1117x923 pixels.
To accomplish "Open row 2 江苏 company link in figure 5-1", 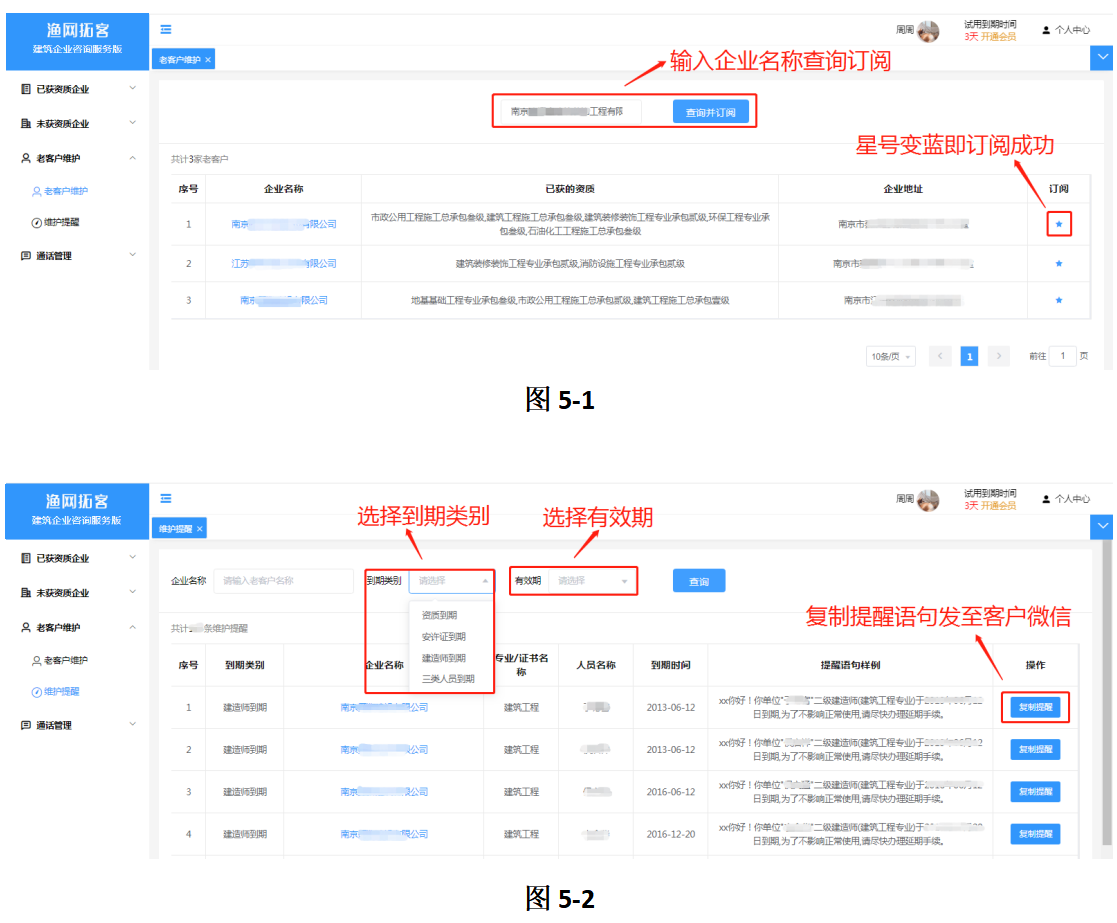I will (x=284, y=264).
